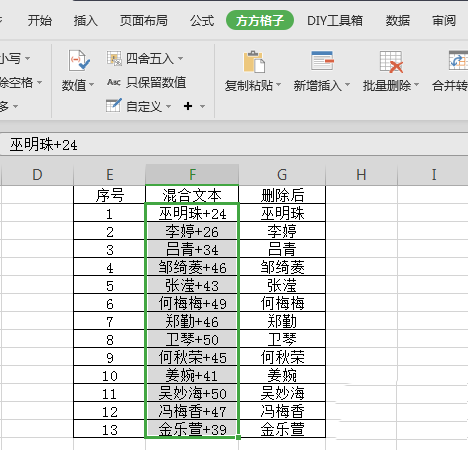468x450 pixels.
Task: Click the 自定义 edit icon
Action: (x=114, y=106)
